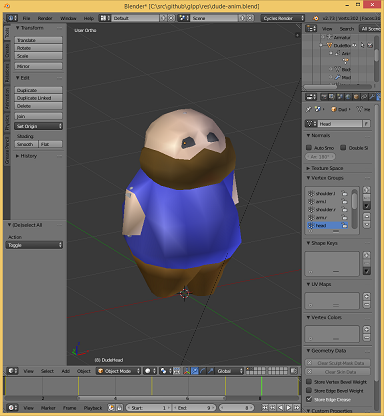Click the Blender info editor type icon
The image size is (384, 416).
12,18
